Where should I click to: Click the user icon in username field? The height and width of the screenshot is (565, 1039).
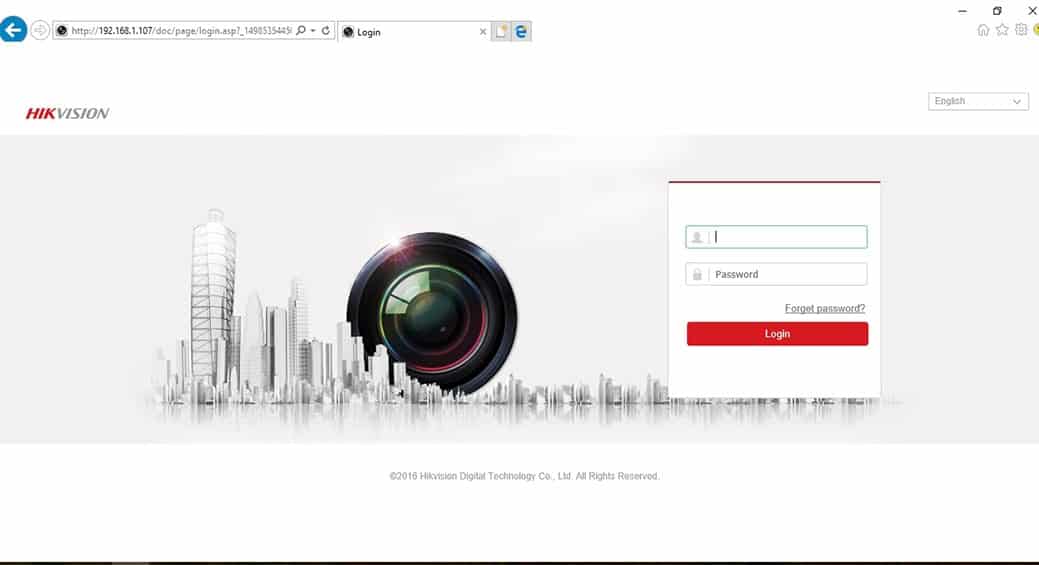click(697, 237)
